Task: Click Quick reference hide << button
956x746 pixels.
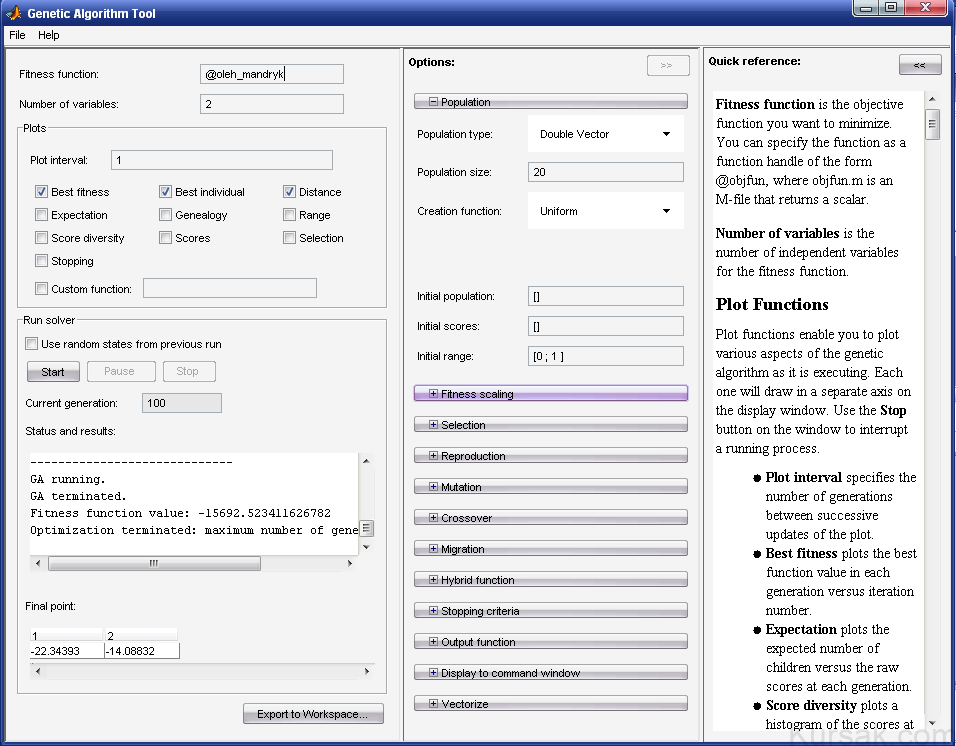Action: [920, 65]
